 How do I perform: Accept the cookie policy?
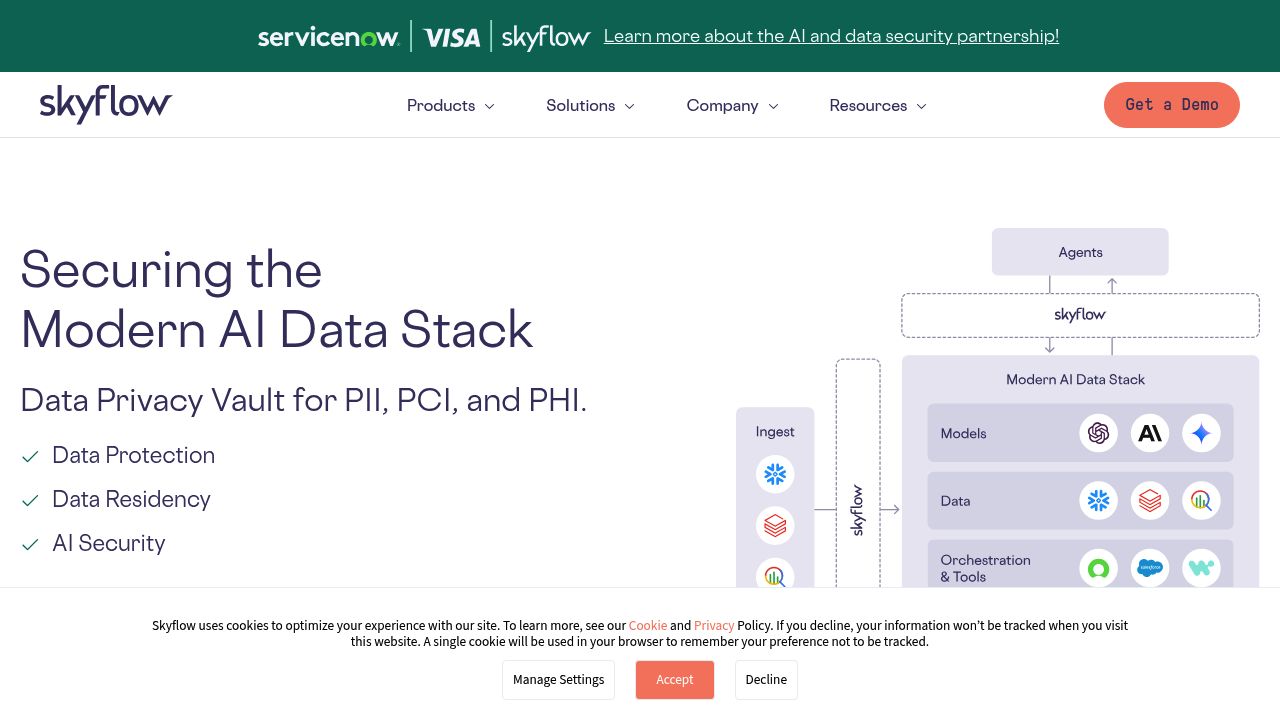click(675, 680)
